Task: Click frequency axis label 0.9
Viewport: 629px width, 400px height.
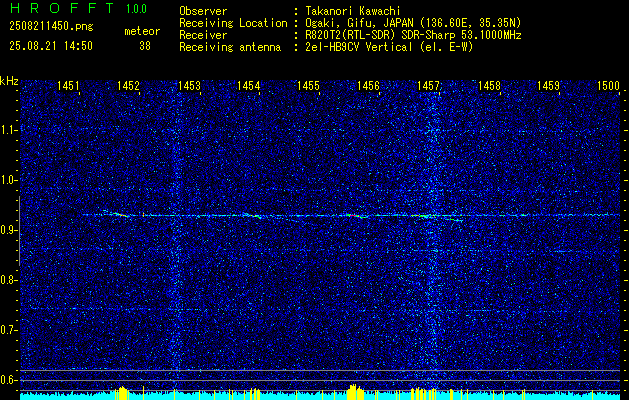Action: pos(9,230)
